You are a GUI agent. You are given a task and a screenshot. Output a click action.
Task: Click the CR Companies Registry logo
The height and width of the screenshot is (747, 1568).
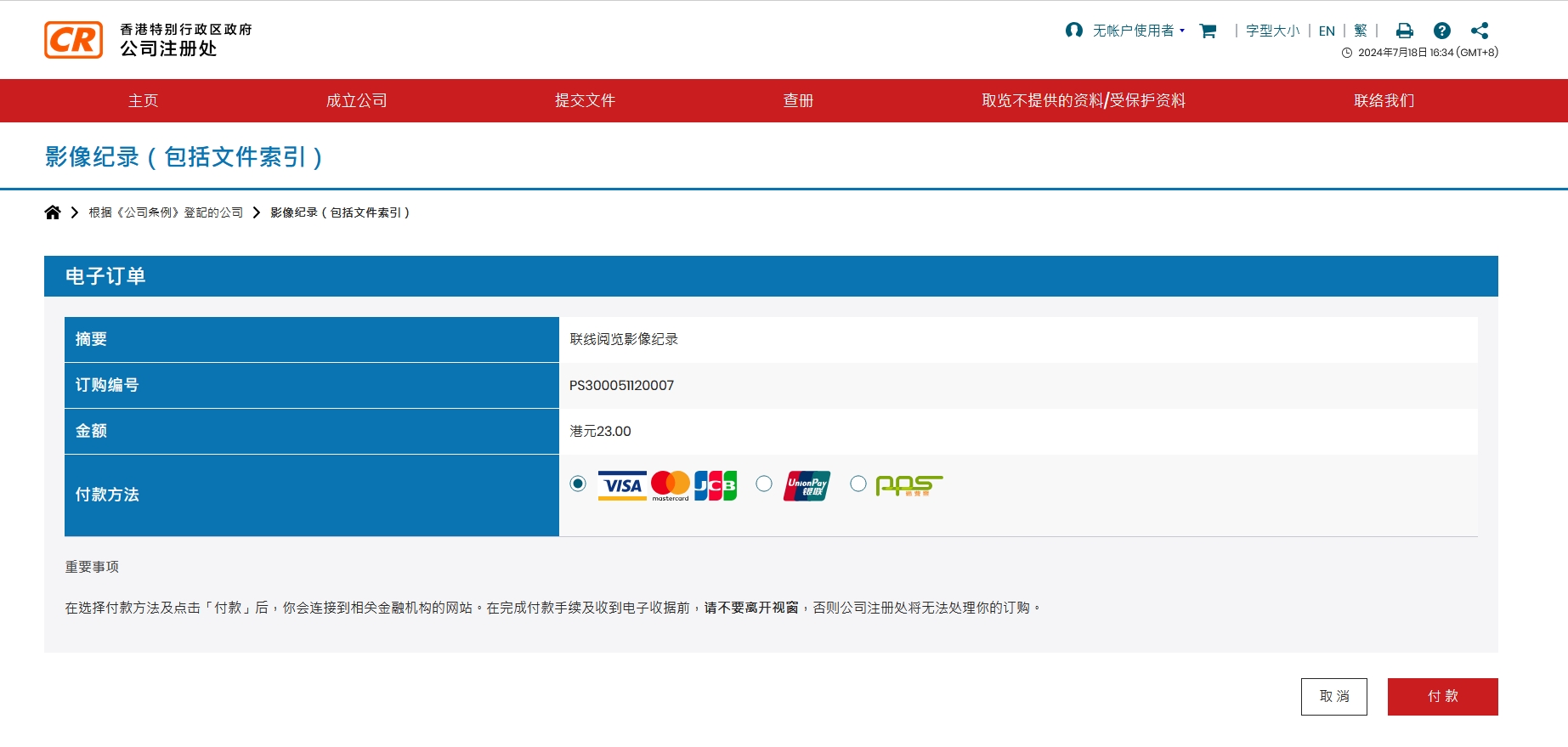74,40
